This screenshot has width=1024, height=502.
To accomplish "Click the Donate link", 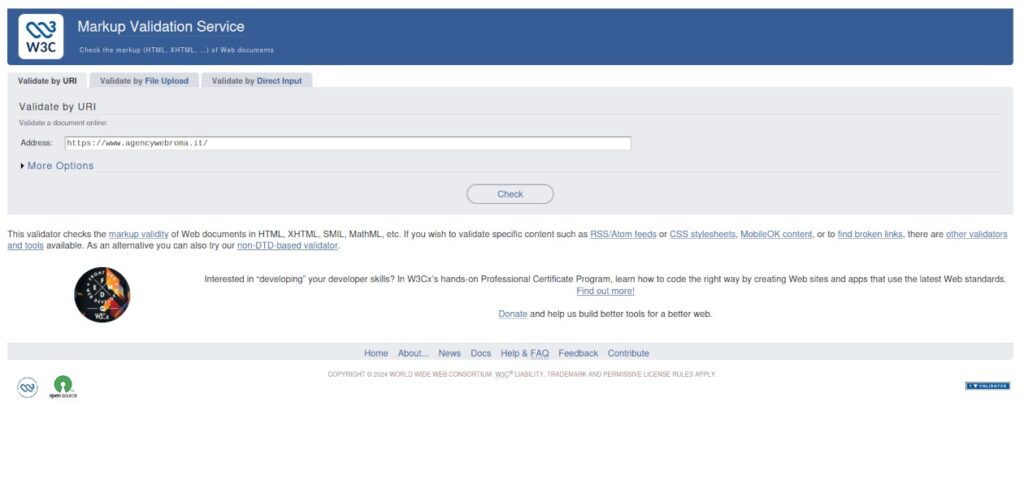I will click(513, 314).
